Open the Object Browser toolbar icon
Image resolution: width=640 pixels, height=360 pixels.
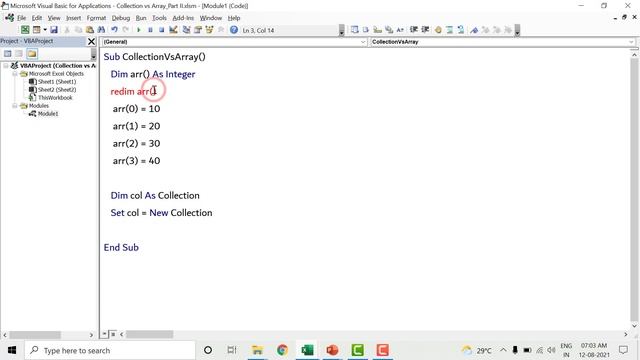pos(209,30)
